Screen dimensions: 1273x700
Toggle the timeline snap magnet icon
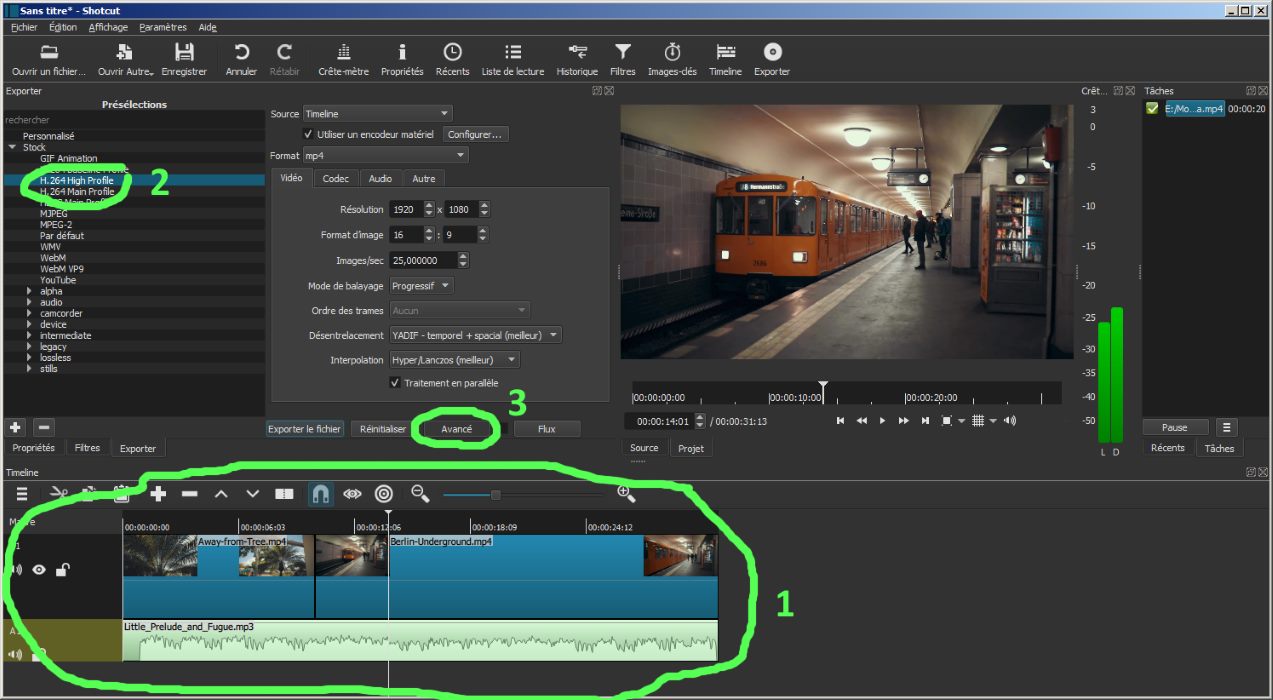click(320, 494)
